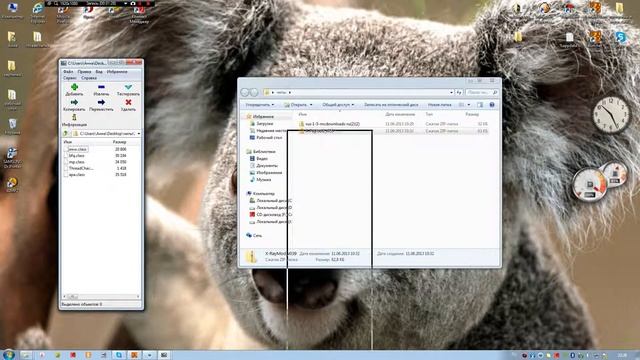Open the Открыть dropdown arrow in Explorer
The height and width of the screenshot is (360, 640).
[311, 105]
